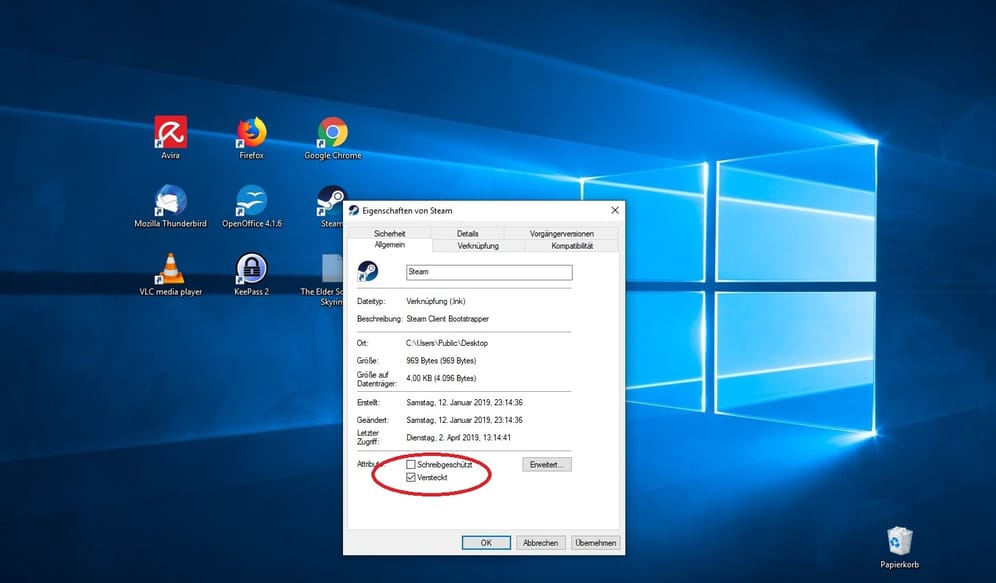Click the size value 969 Bytes
This screenshot has height=583, width=996.
(x=441, y=361)
